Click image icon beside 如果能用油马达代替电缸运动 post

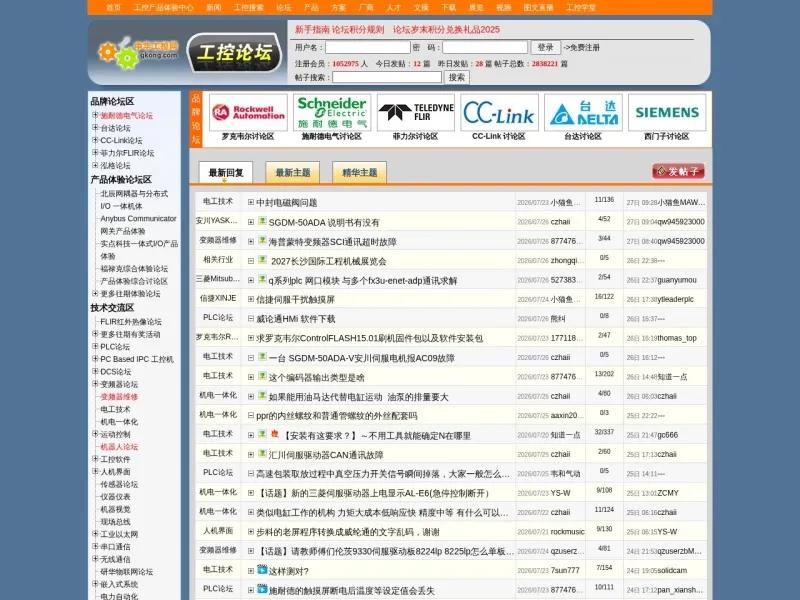pos(262,395)
